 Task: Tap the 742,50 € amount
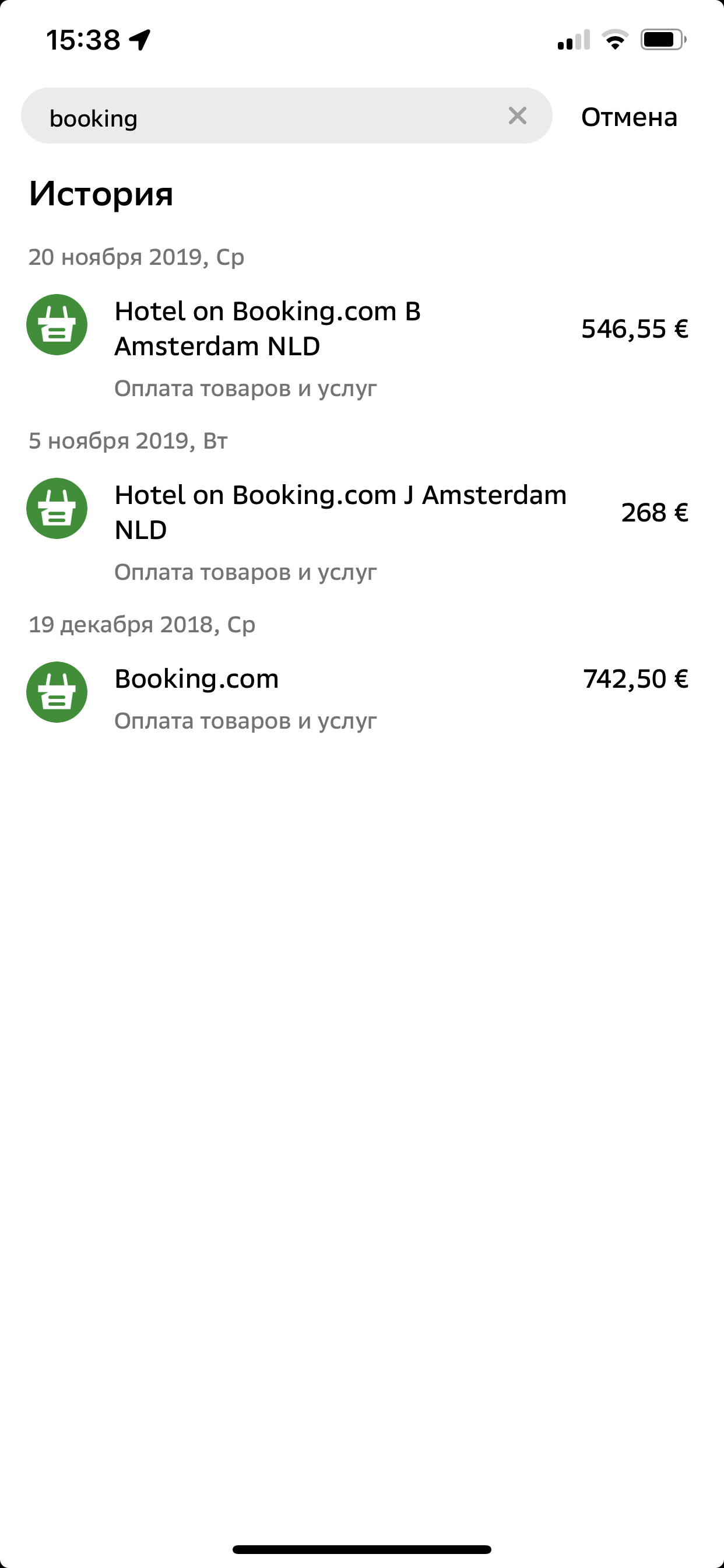point(635,678)
